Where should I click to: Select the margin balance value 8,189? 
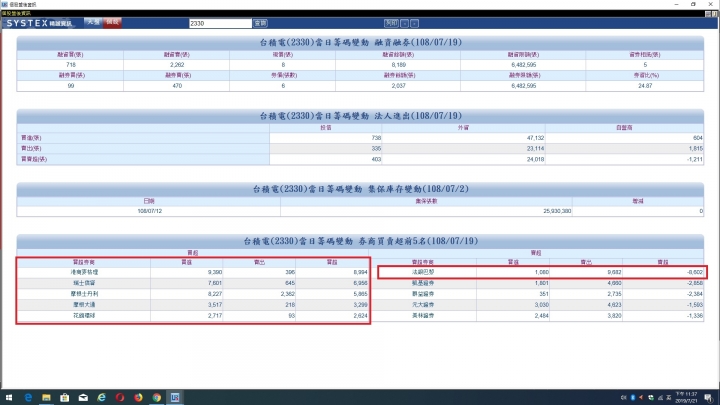pos(399,65)
